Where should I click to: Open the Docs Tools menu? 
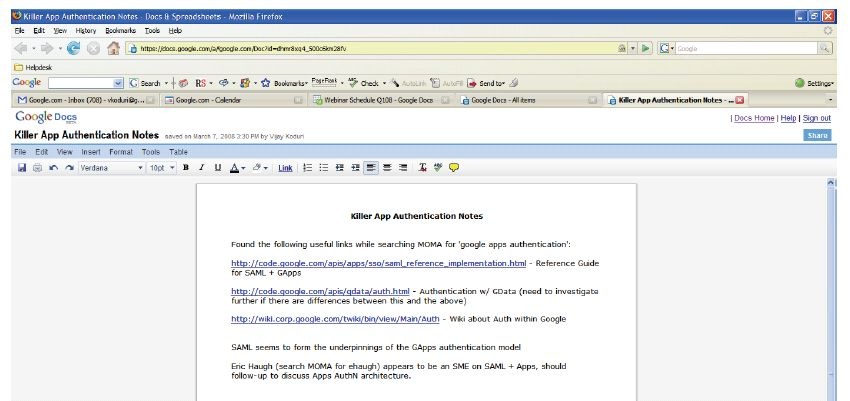pyautogui.click(x=151, y=152)
